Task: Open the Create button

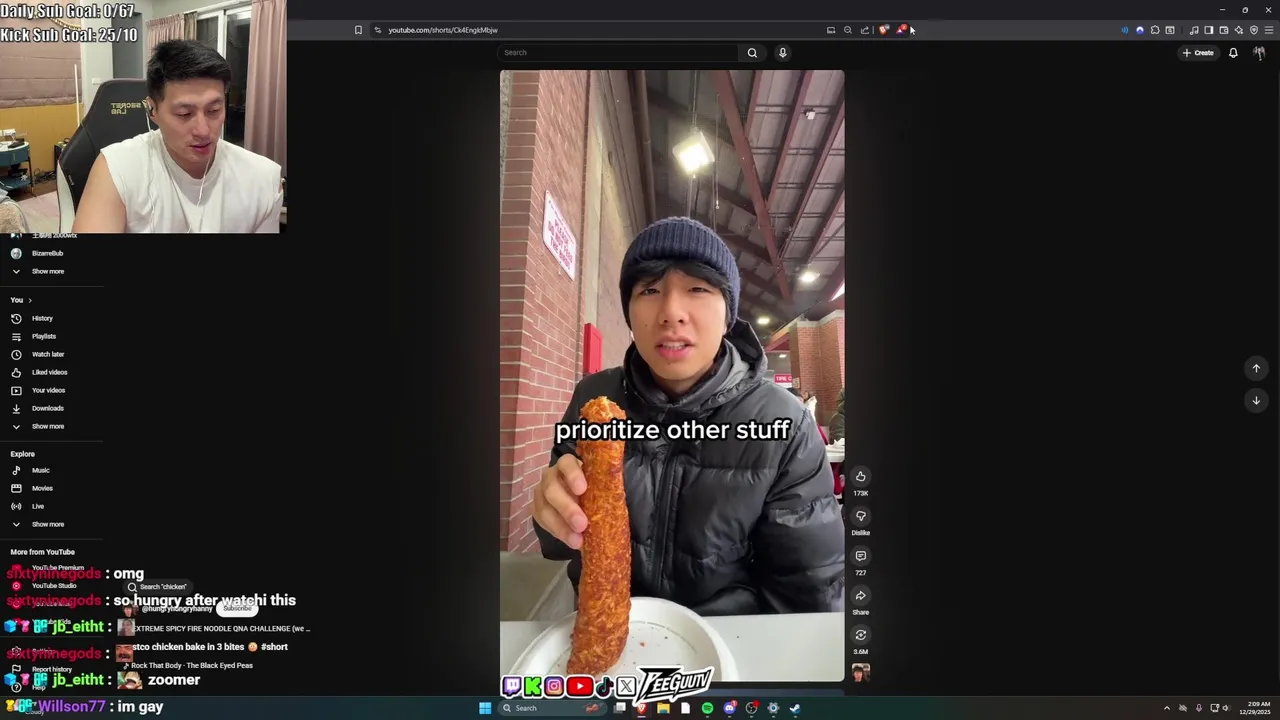Action: tap(1198, 53)
